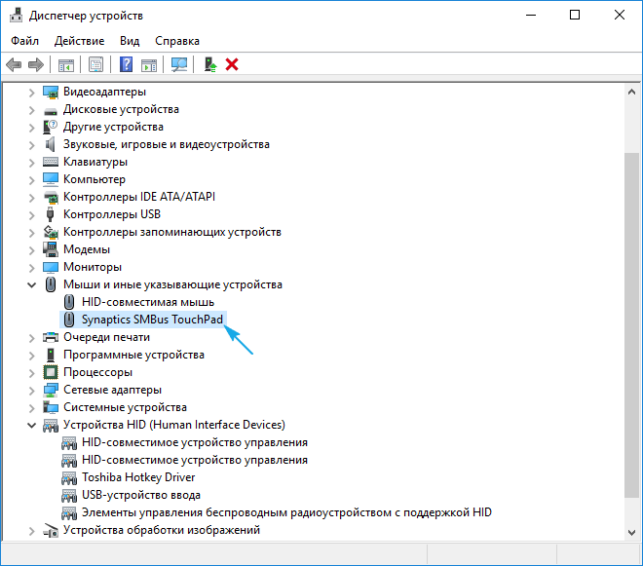This screenshot has width=643, height=566.
Task: Click the mouse icon of HID-совместимая мышь
Action: (69, 302)
